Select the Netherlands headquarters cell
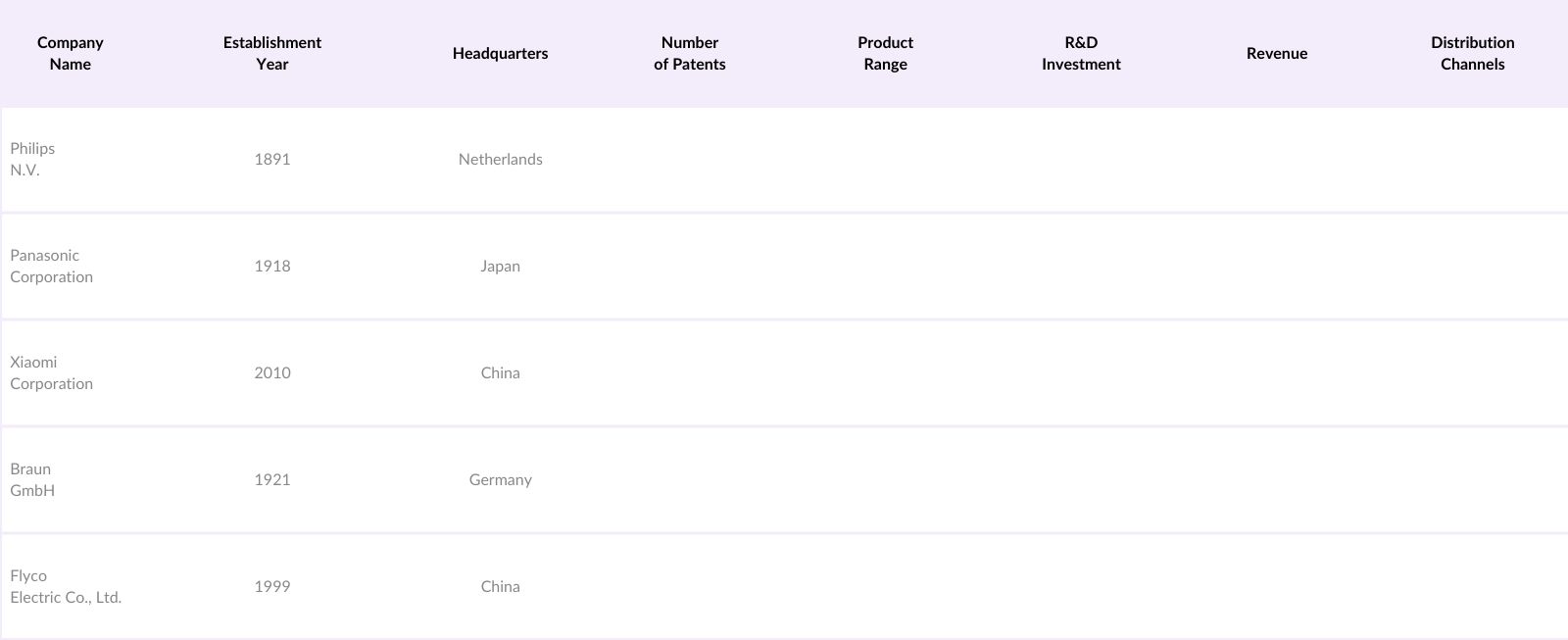Viewport: 1568px width, 640px height. point(500,159)
